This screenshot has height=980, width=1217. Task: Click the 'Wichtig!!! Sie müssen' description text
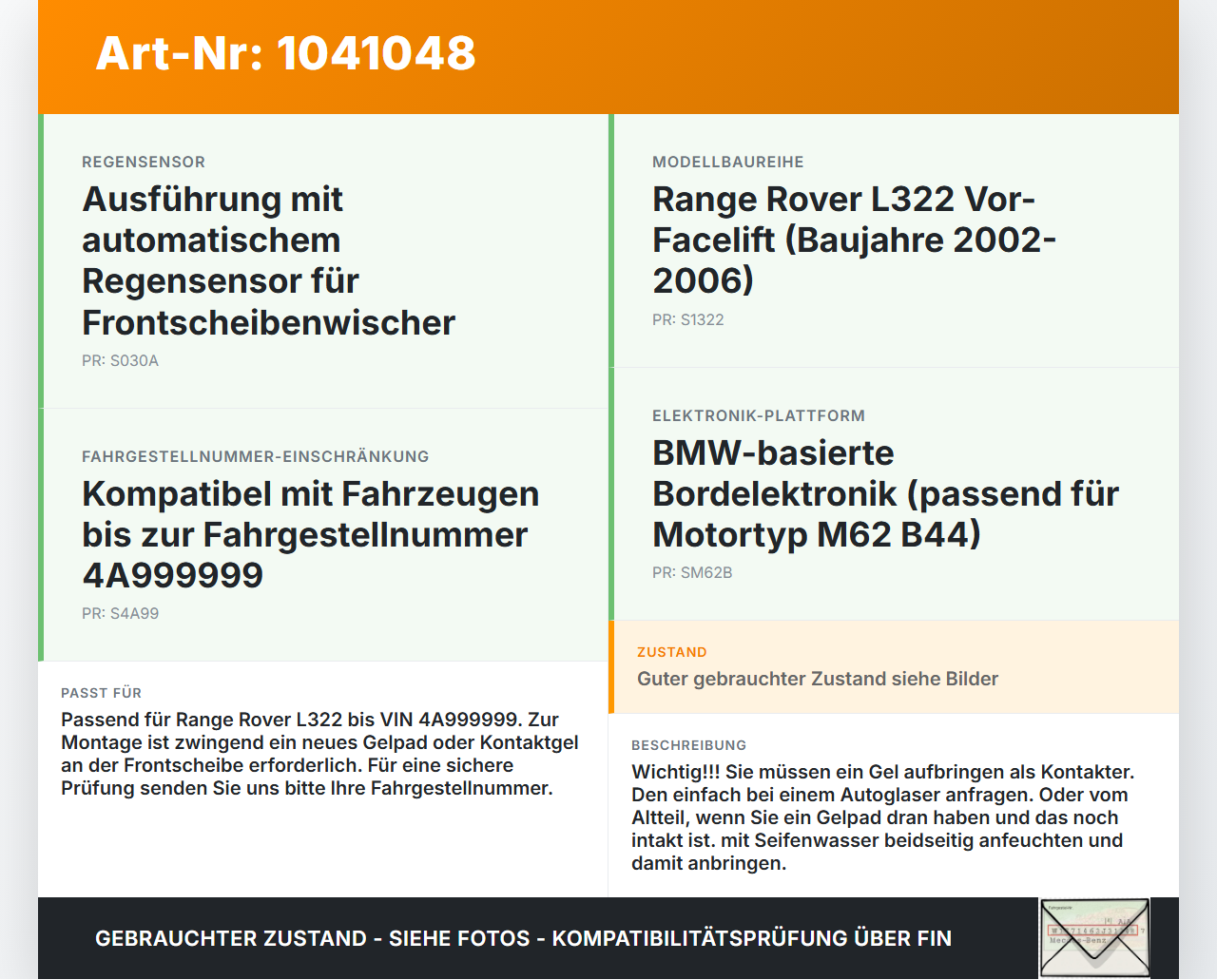click(883, 817)
